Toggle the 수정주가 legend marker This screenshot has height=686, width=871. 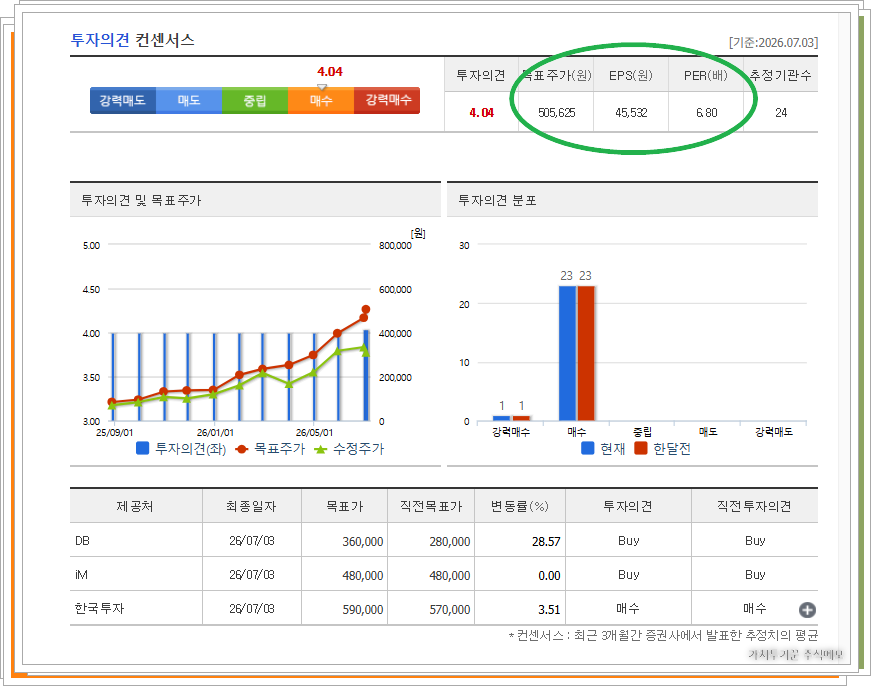click(321, 449)
